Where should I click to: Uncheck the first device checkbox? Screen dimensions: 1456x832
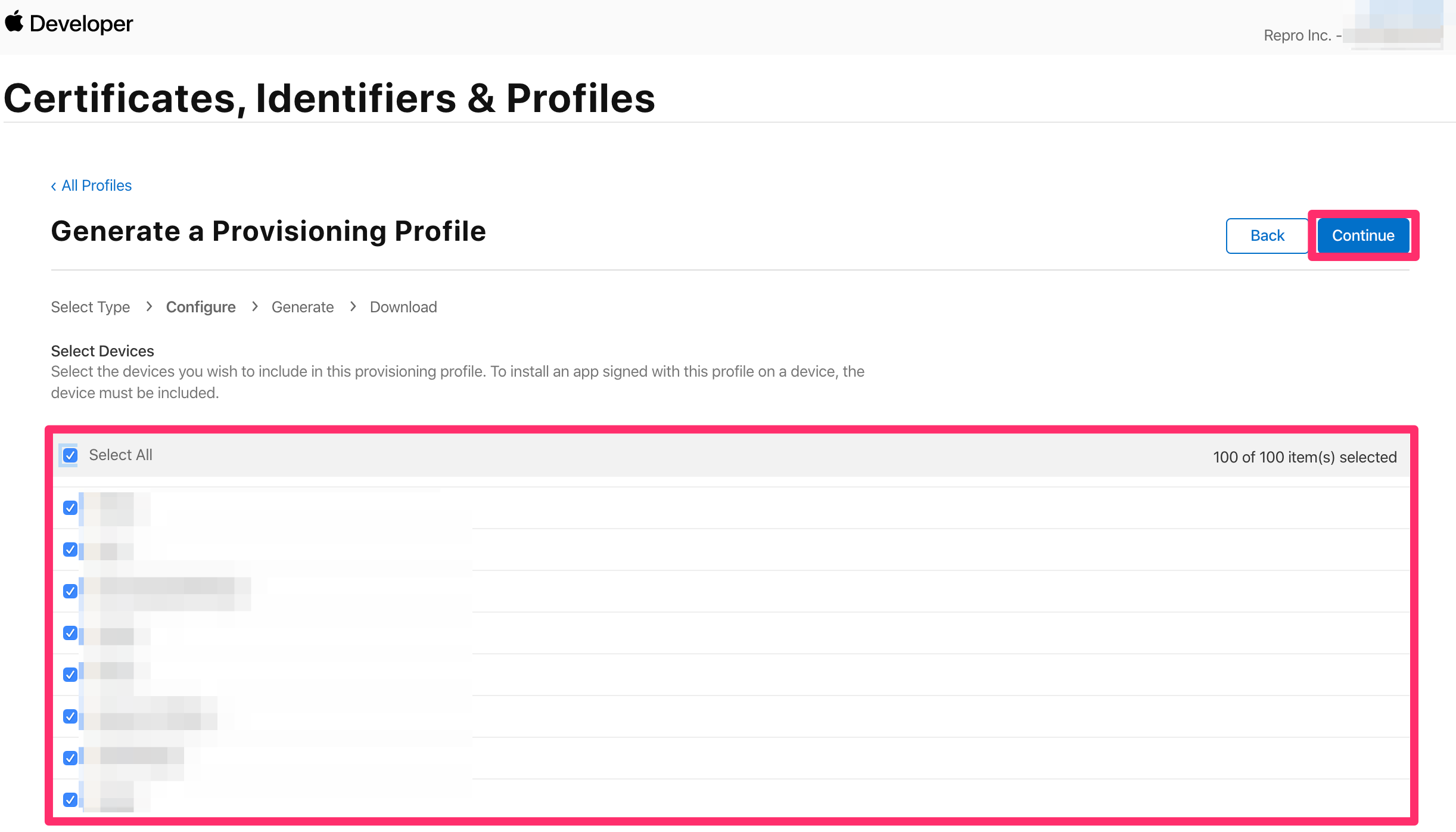(70, 508)
